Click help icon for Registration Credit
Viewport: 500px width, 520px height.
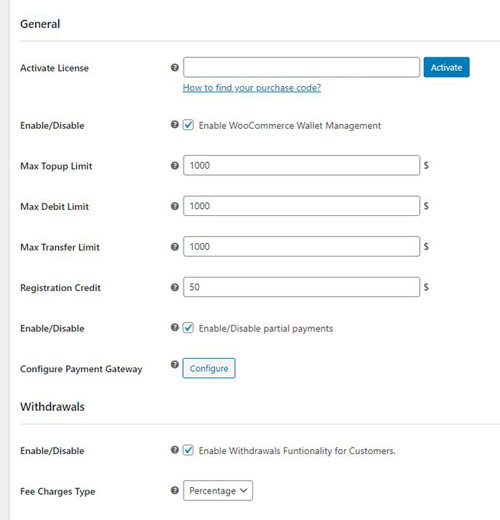pos(175,287)
